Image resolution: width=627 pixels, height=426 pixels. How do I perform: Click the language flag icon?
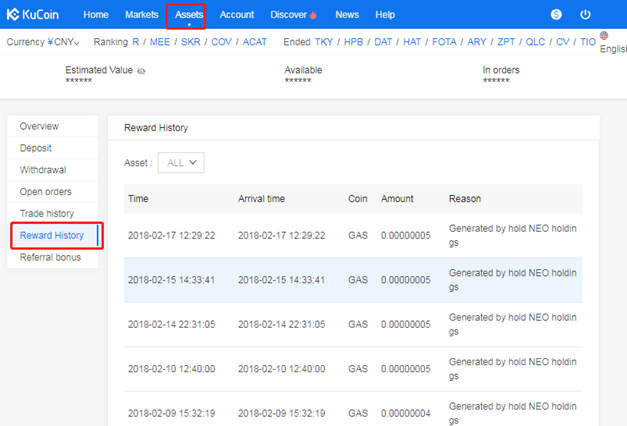coord(604,36)
